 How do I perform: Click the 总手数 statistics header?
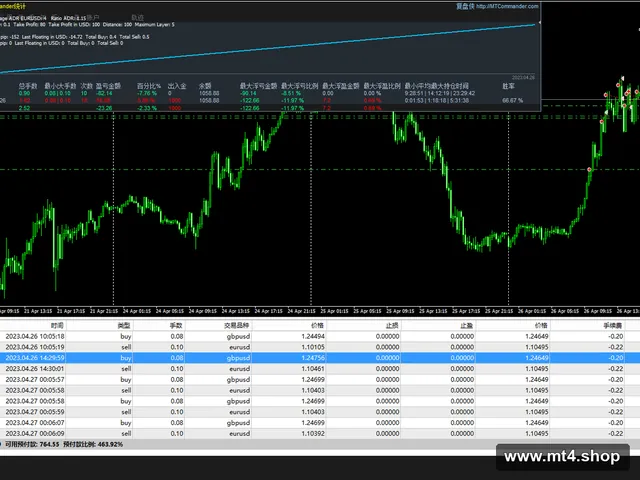28,86
